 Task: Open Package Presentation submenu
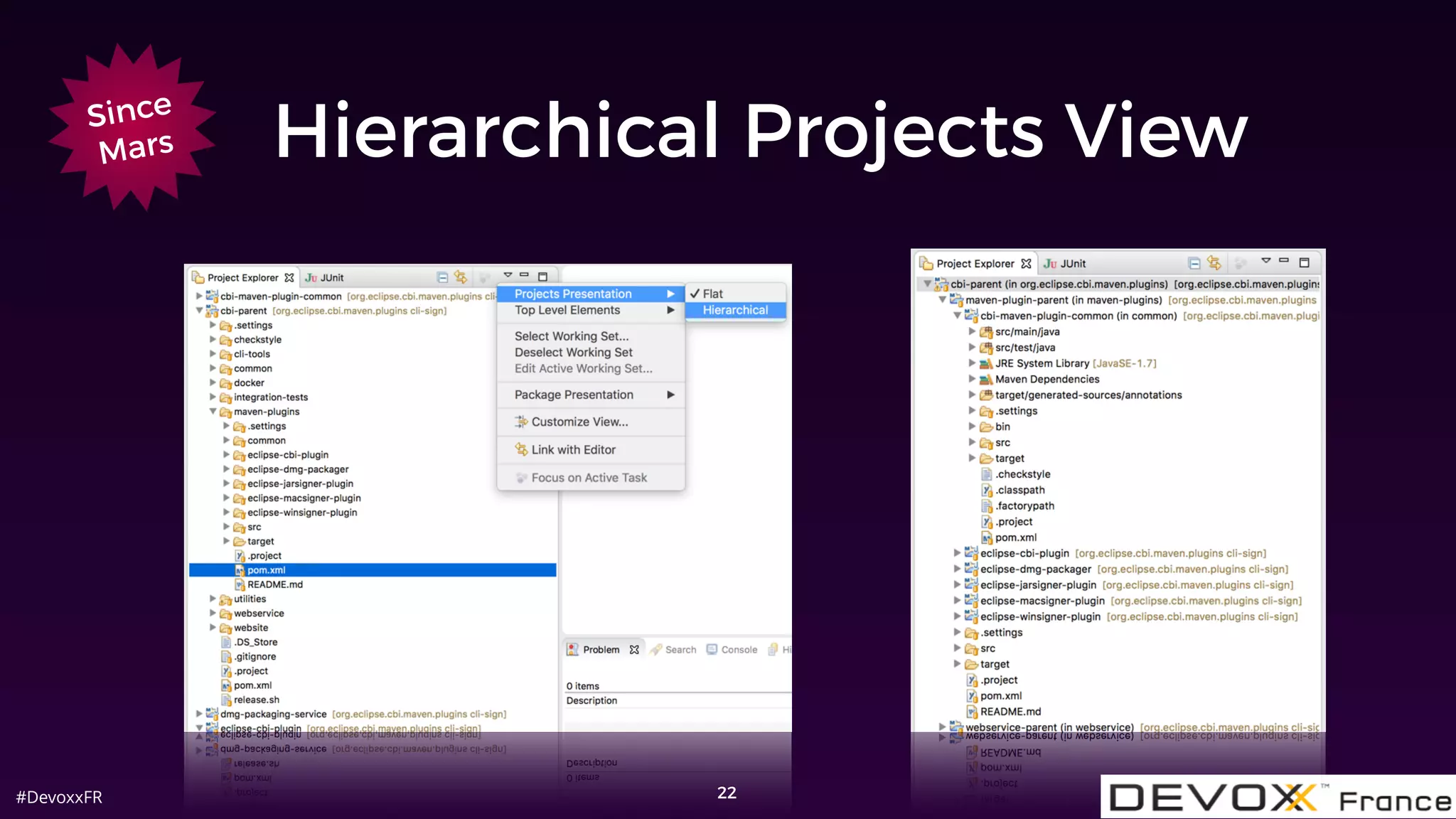pyautogui.click(x=591, y=395)
